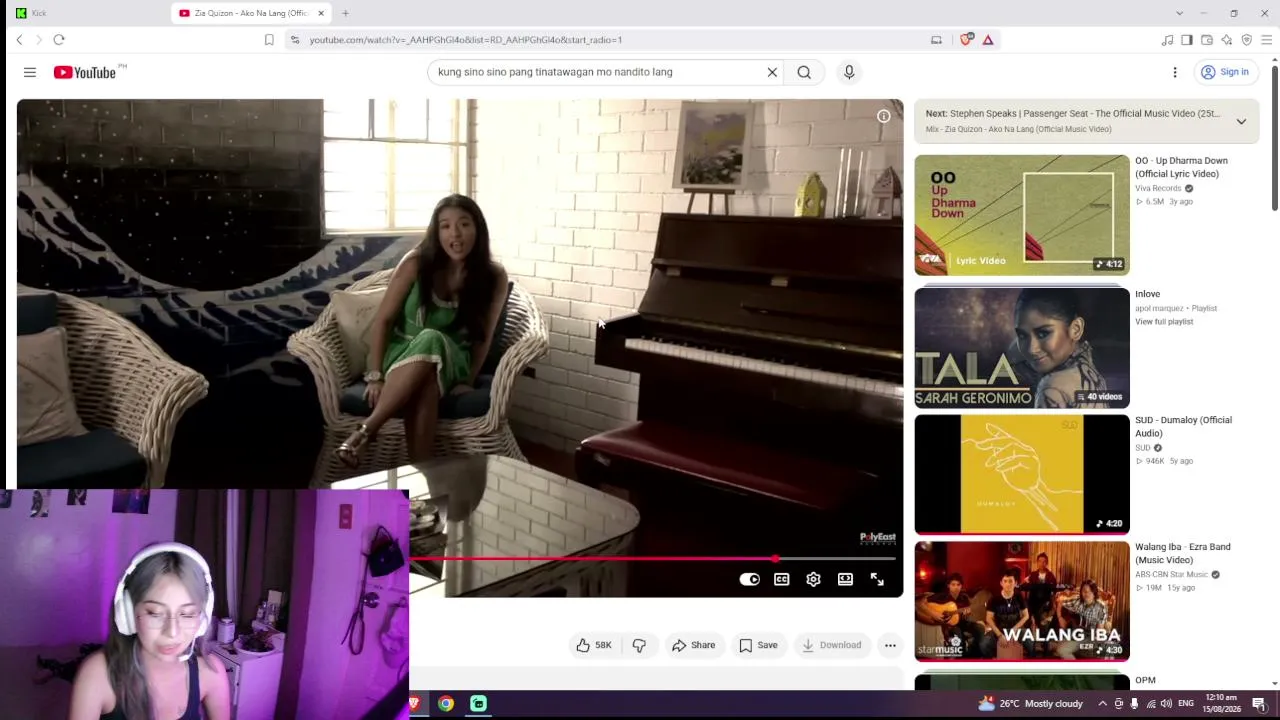Viewport: 1280px width, 720px height.
Task: Save the video to a playlist
Action: tap(758, 645)
